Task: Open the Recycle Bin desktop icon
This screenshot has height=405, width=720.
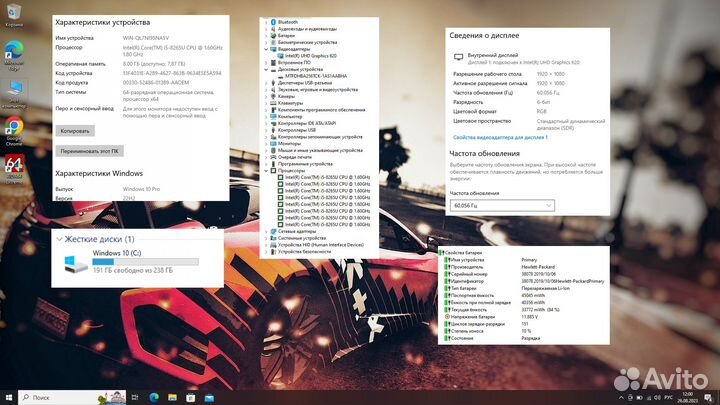Action: click(x=14, y=15)
